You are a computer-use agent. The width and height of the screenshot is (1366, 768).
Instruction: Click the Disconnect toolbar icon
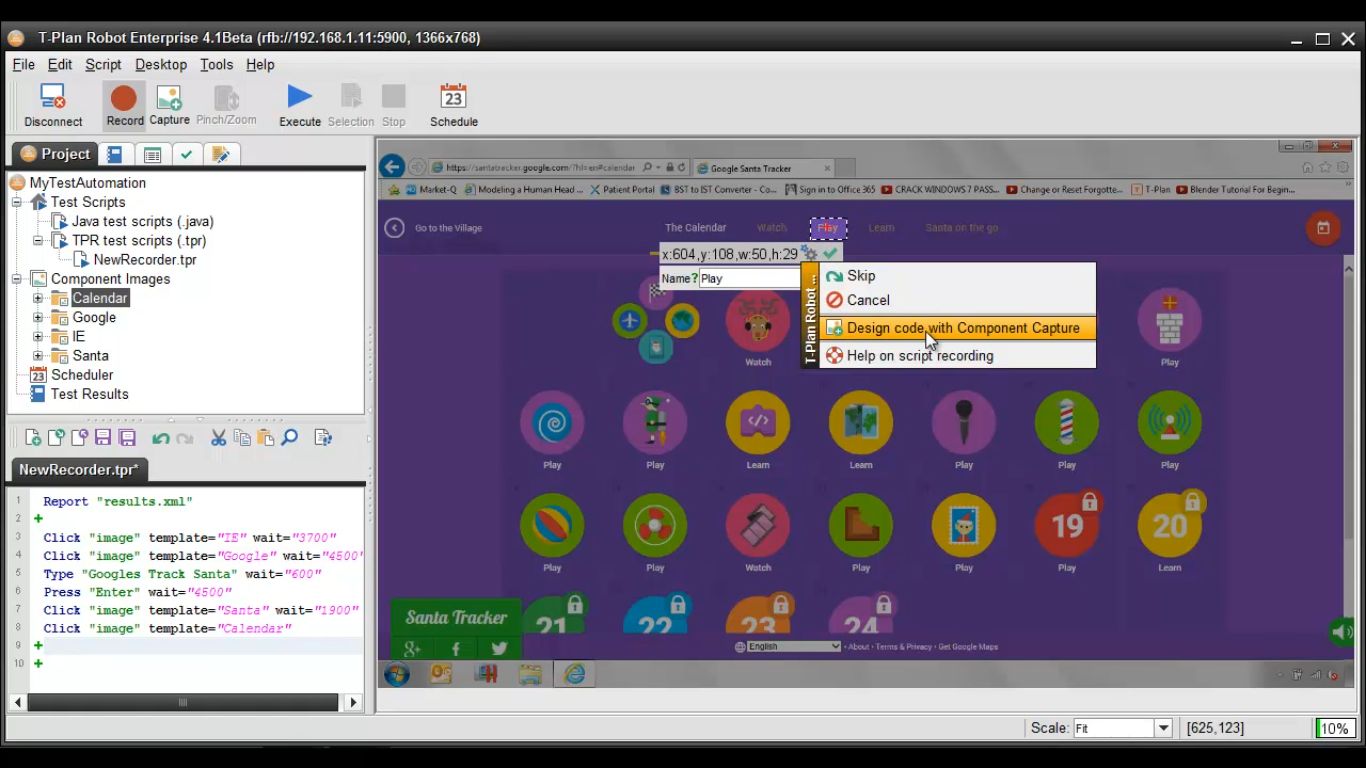[x=53, y=106]
